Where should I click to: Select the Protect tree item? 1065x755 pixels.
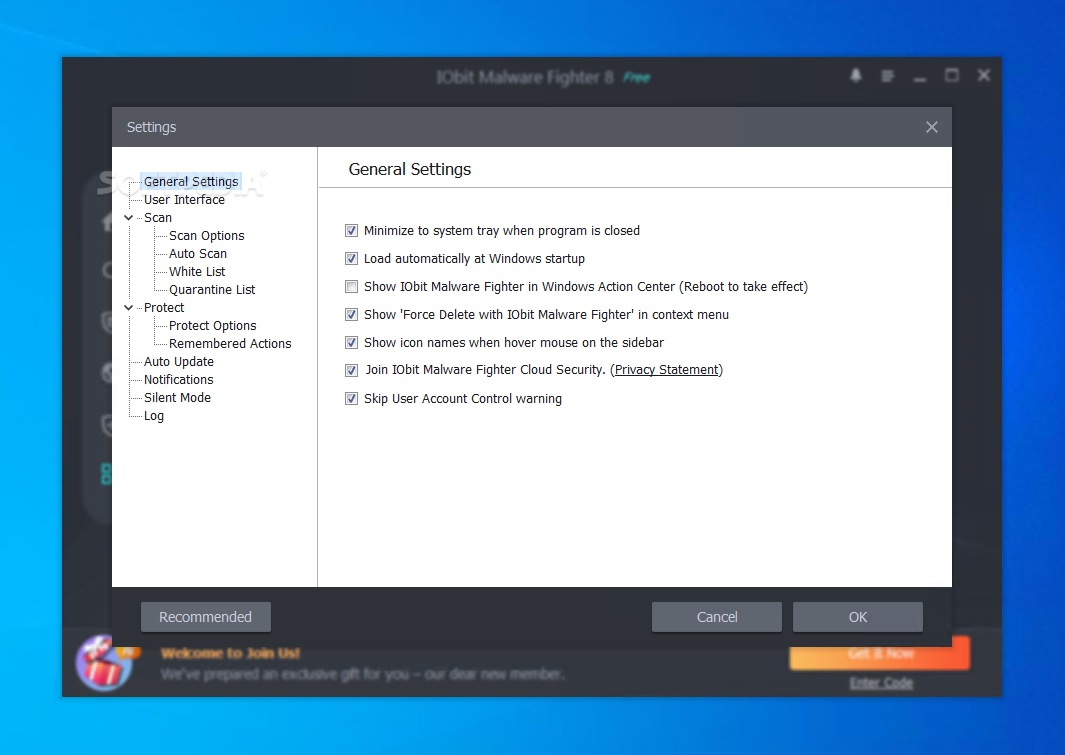click(x=164, y=308)
